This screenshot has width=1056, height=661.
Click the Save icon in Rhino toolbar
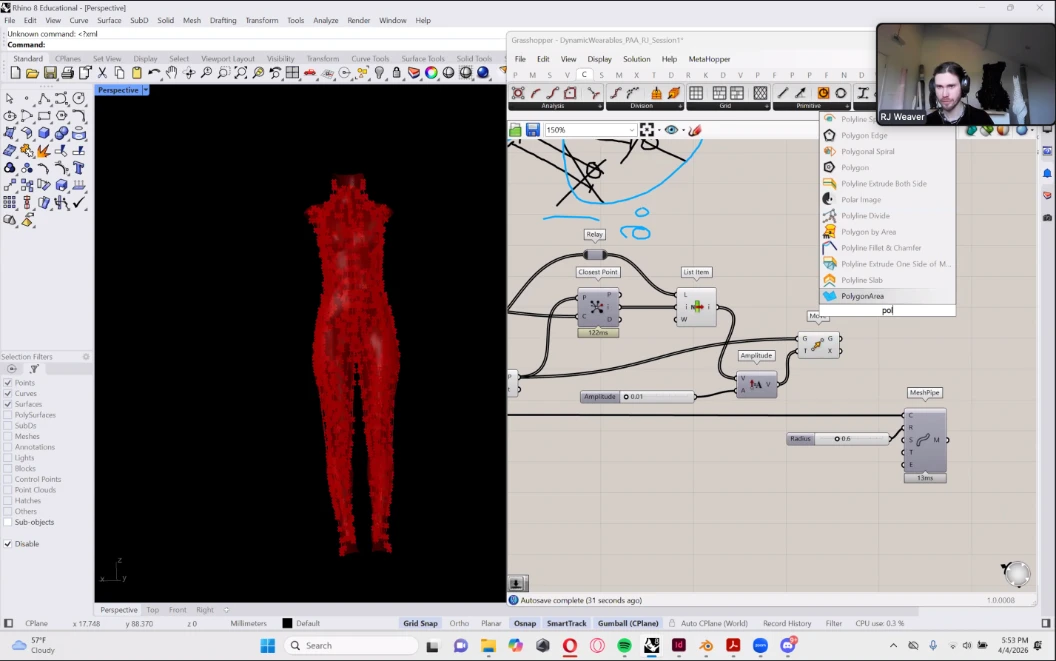50,73
